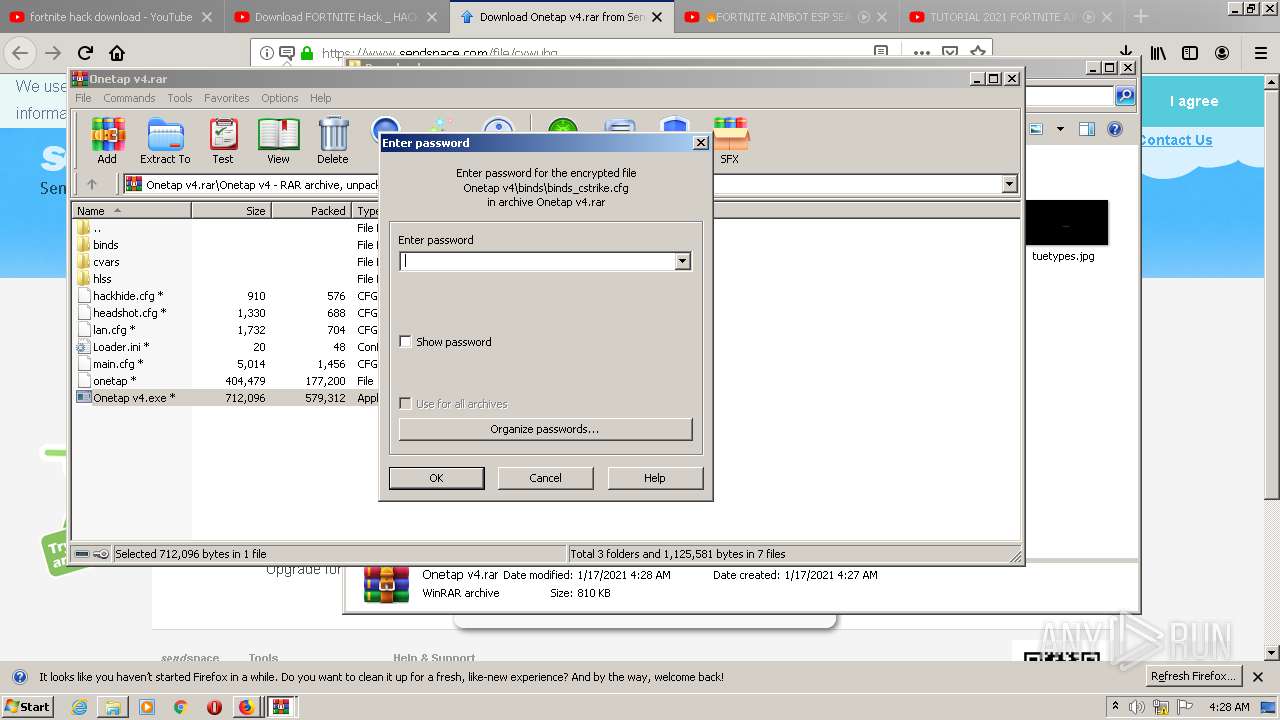
Task: Sort WinRAR list by Name column
Action: coord(132,211)
